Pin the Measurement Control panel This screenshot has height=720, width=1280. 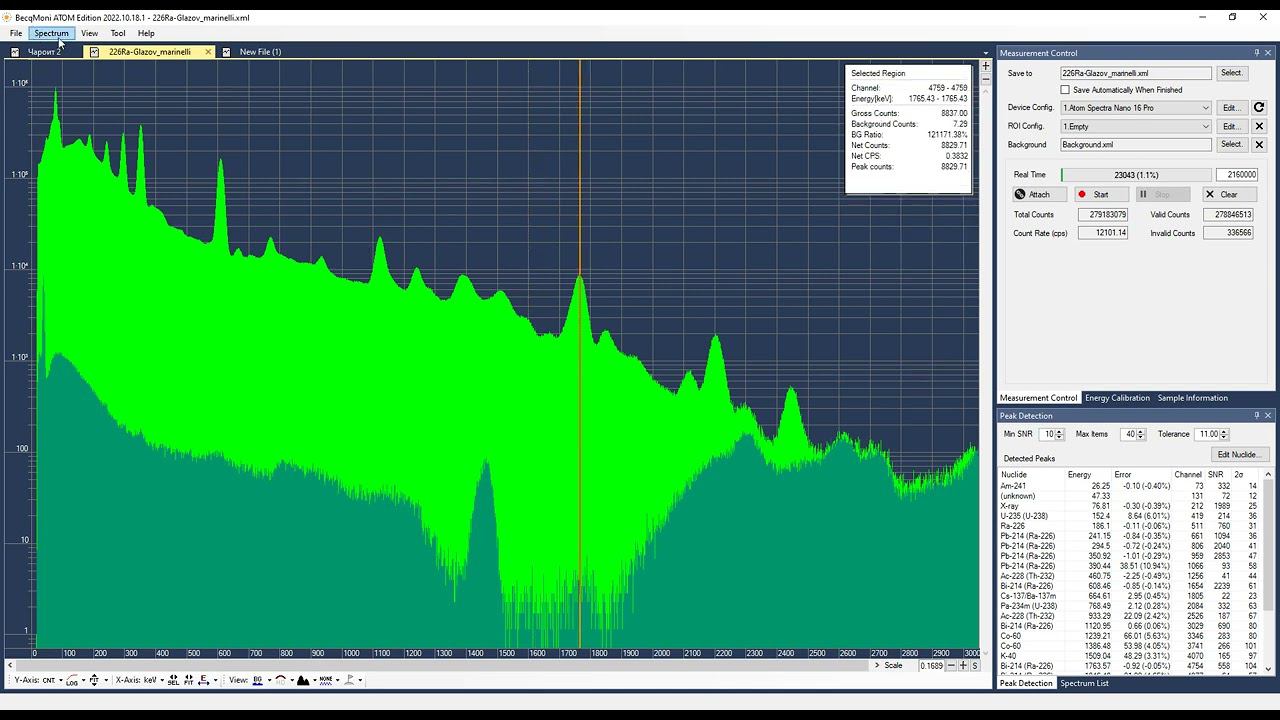pos(1257,53)
